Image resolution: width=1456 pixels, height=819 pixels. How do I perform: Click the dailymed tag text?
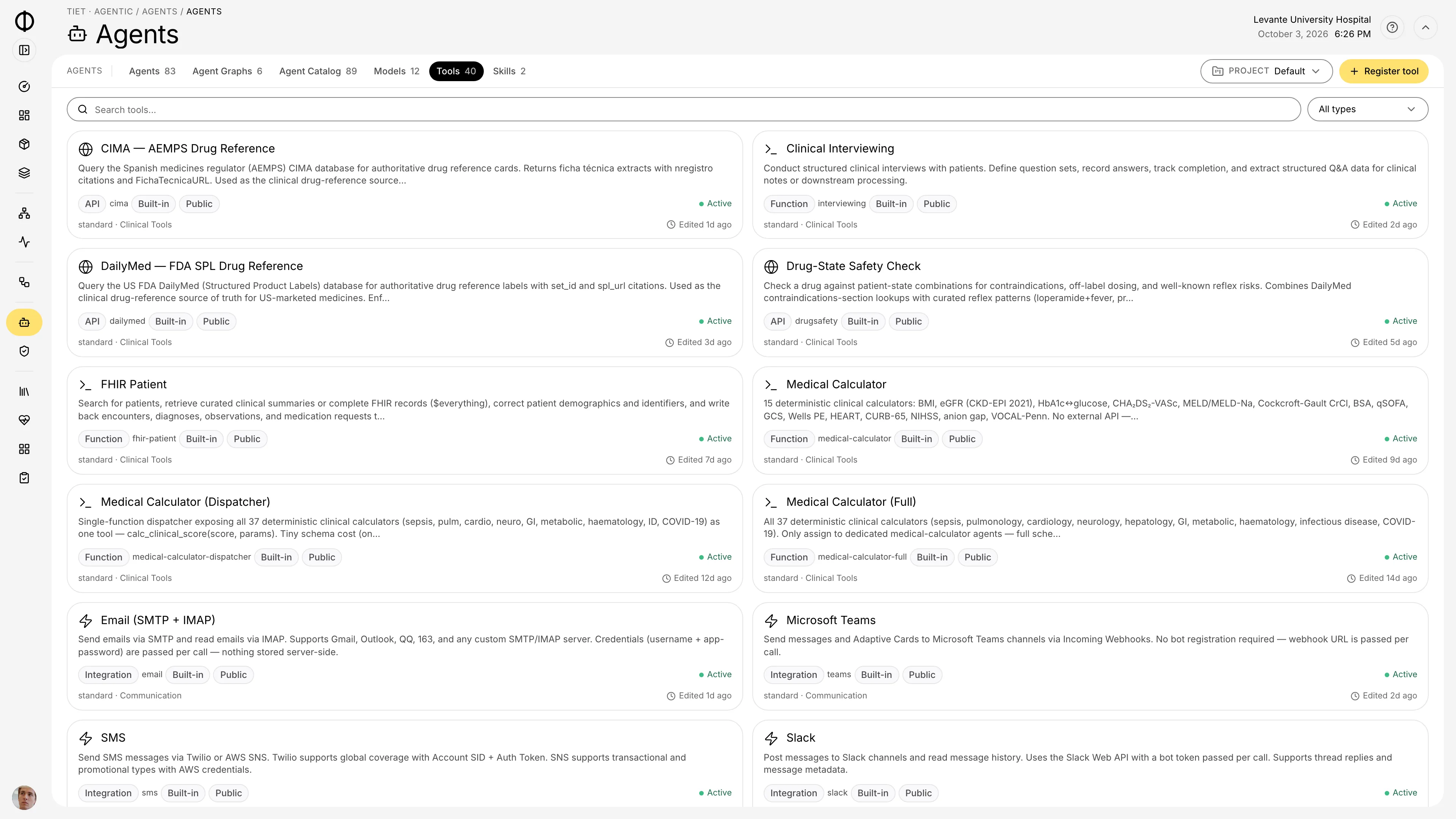click(127, 321)
